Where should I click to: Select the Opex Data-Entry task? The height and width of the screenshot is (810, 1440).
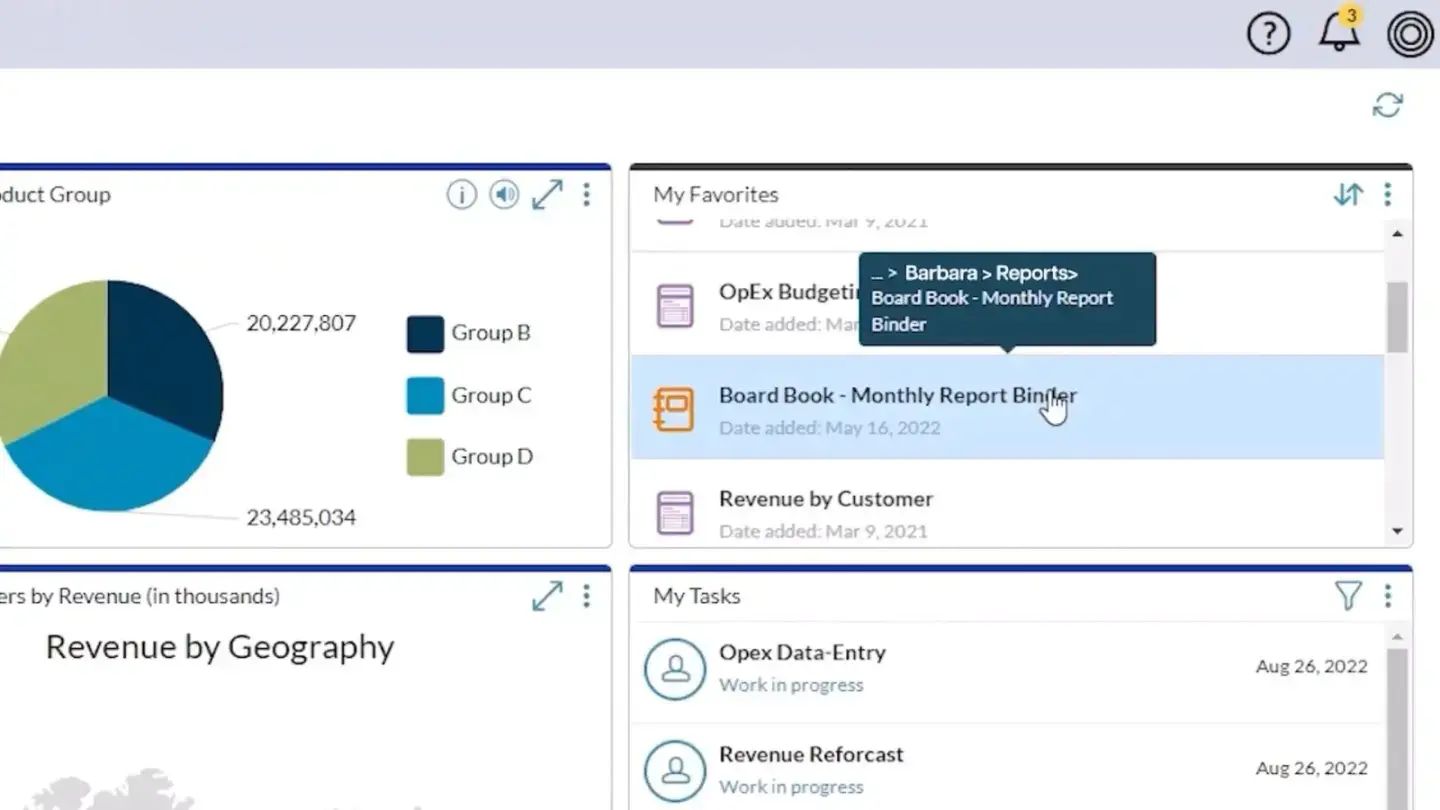[802, 652]
